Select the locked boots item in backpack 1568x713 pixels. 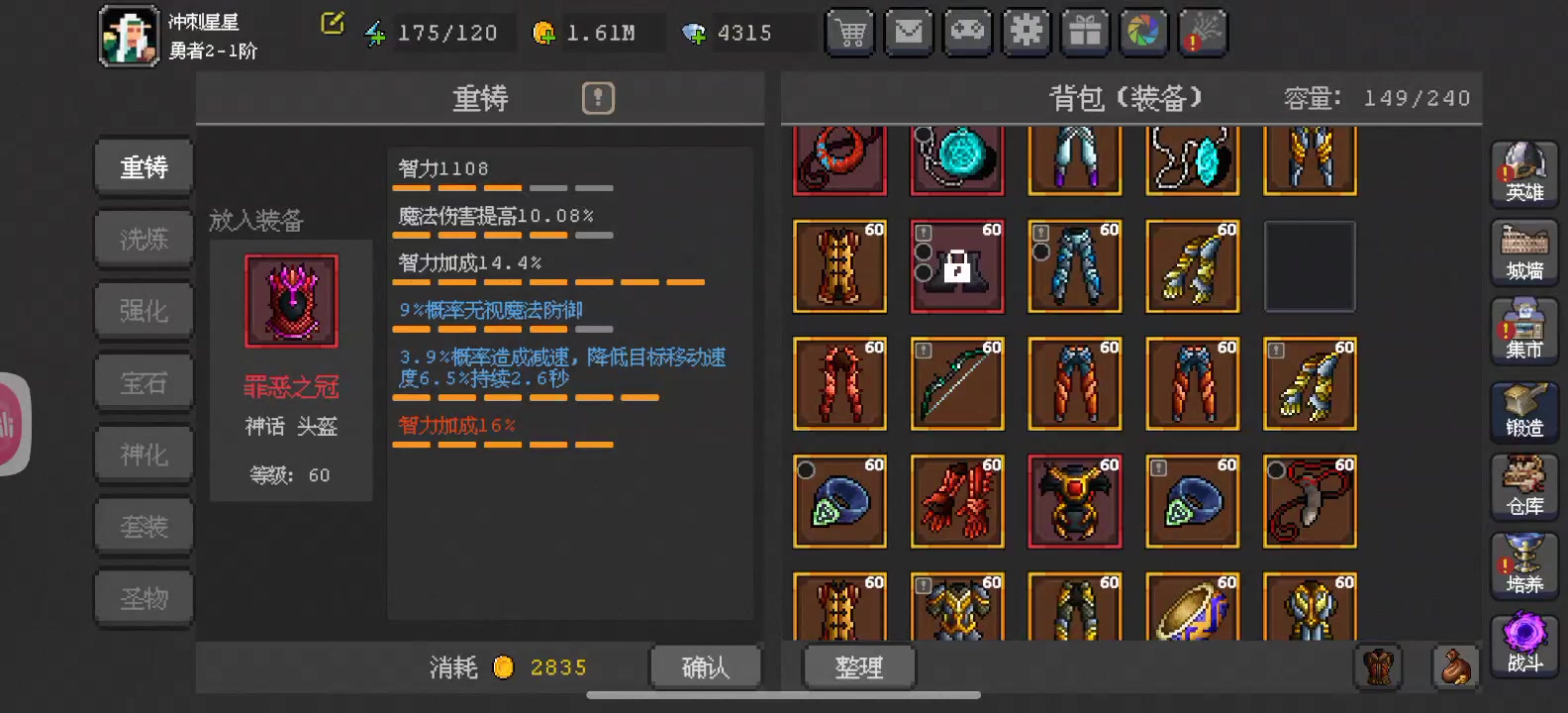pyautogui.click(x=957, y=266)
